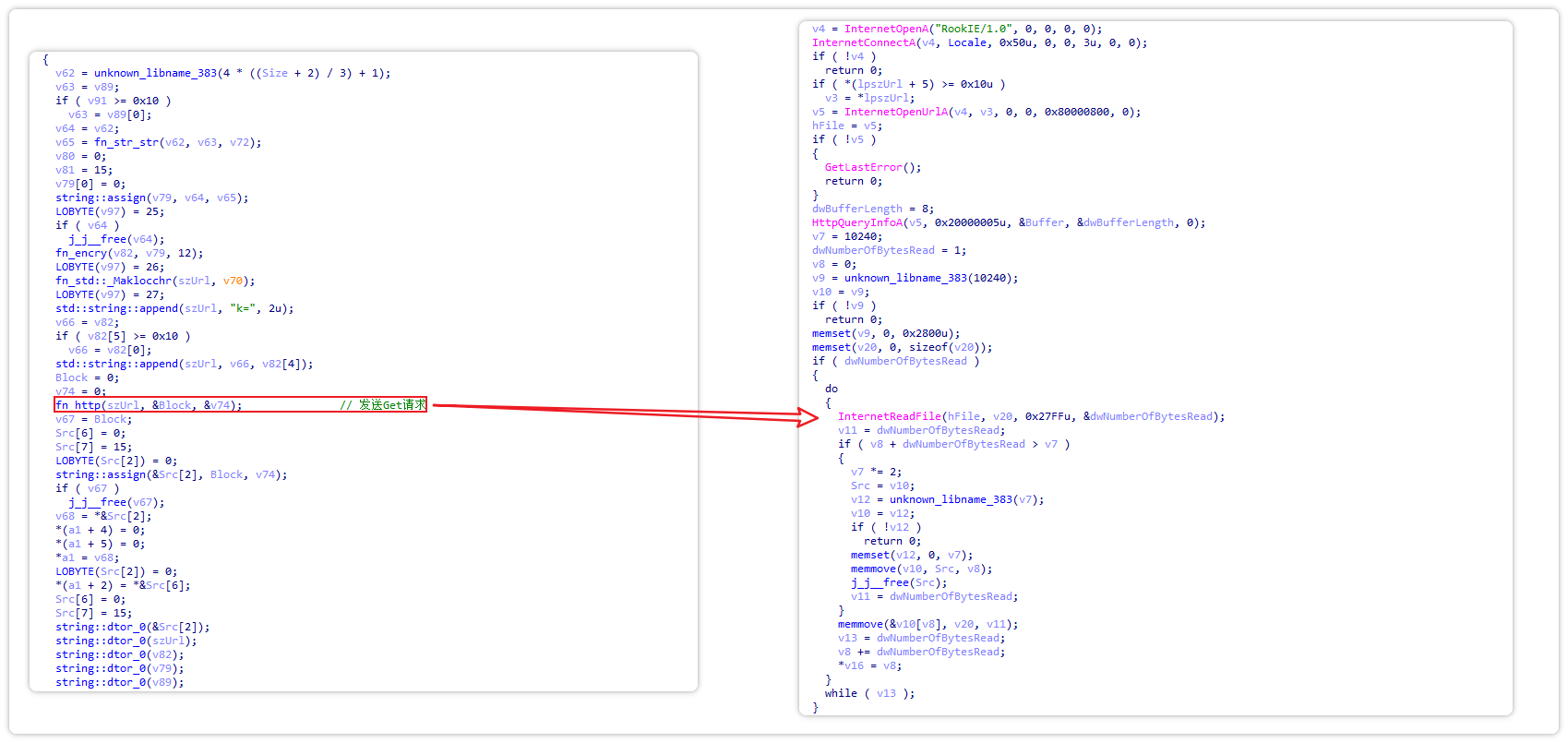Image resolution: width=1568 pixels, height=743 pixels.
Task: Click the 'v7 *= 2;' statement
Action: 877,472
